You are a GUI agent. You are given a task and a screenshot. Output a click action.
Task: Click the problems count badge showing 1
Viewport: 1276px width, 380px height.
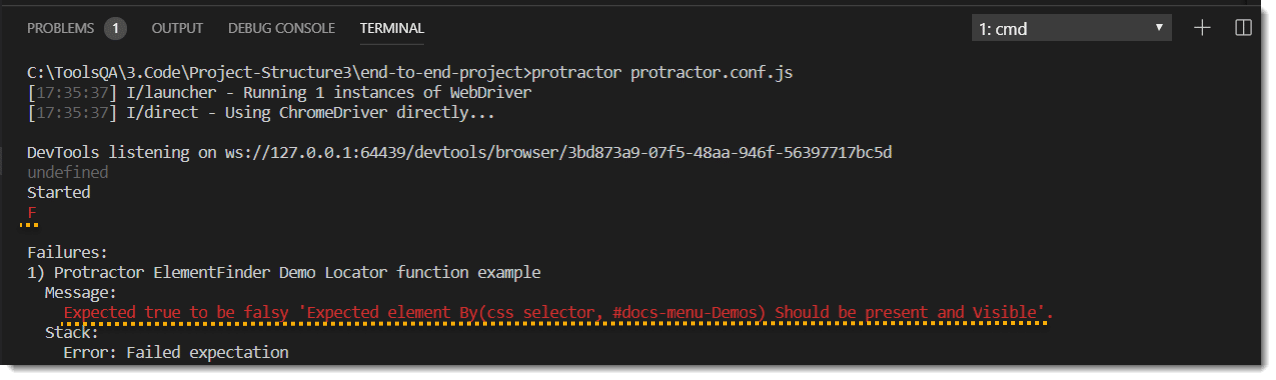[x=115, y=28]
